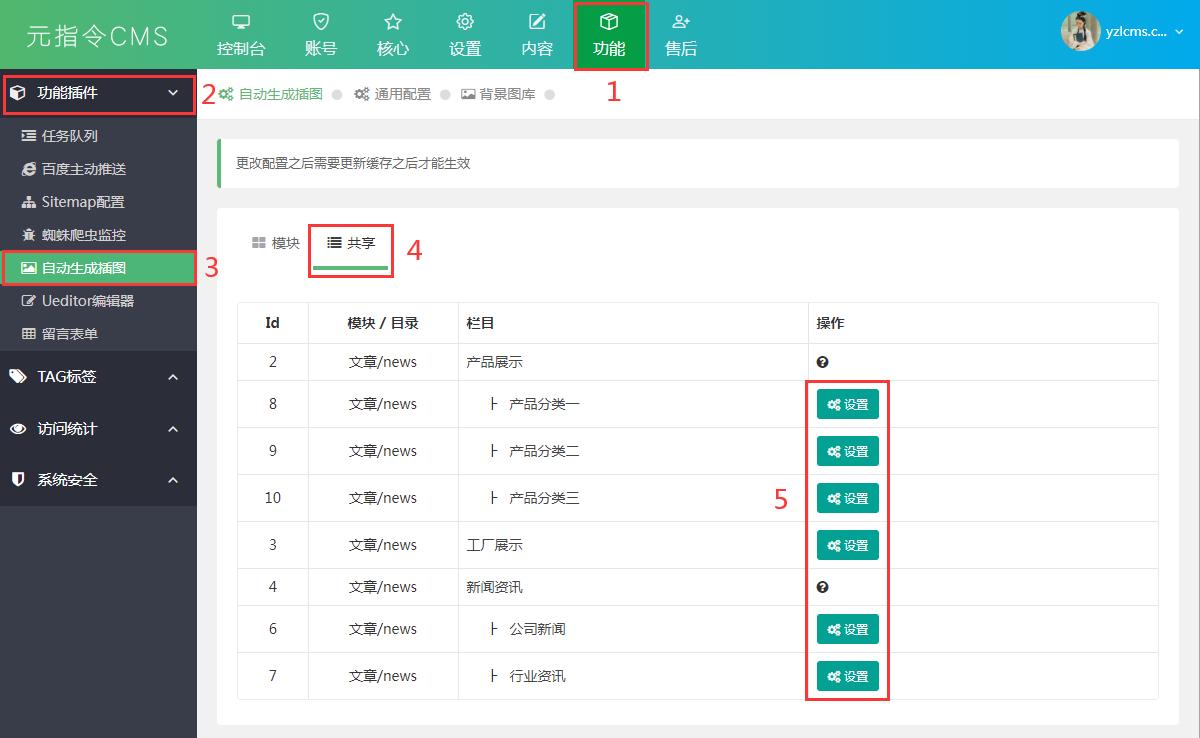Click 设置 for 产品分类三
This screenshot has height=738, width=1200.
tap(848, 498)
